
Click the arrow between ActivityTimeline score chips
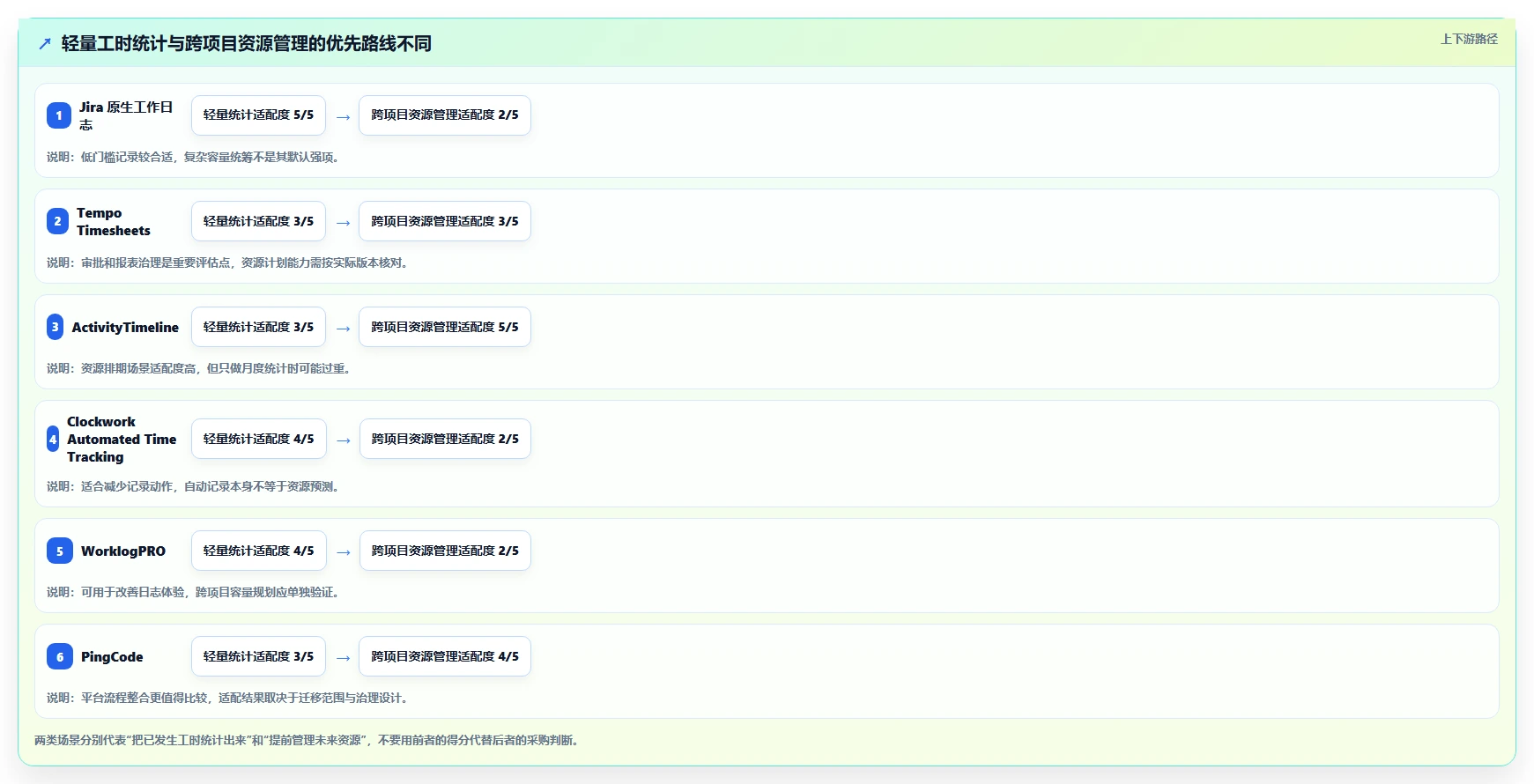point(343,328)
